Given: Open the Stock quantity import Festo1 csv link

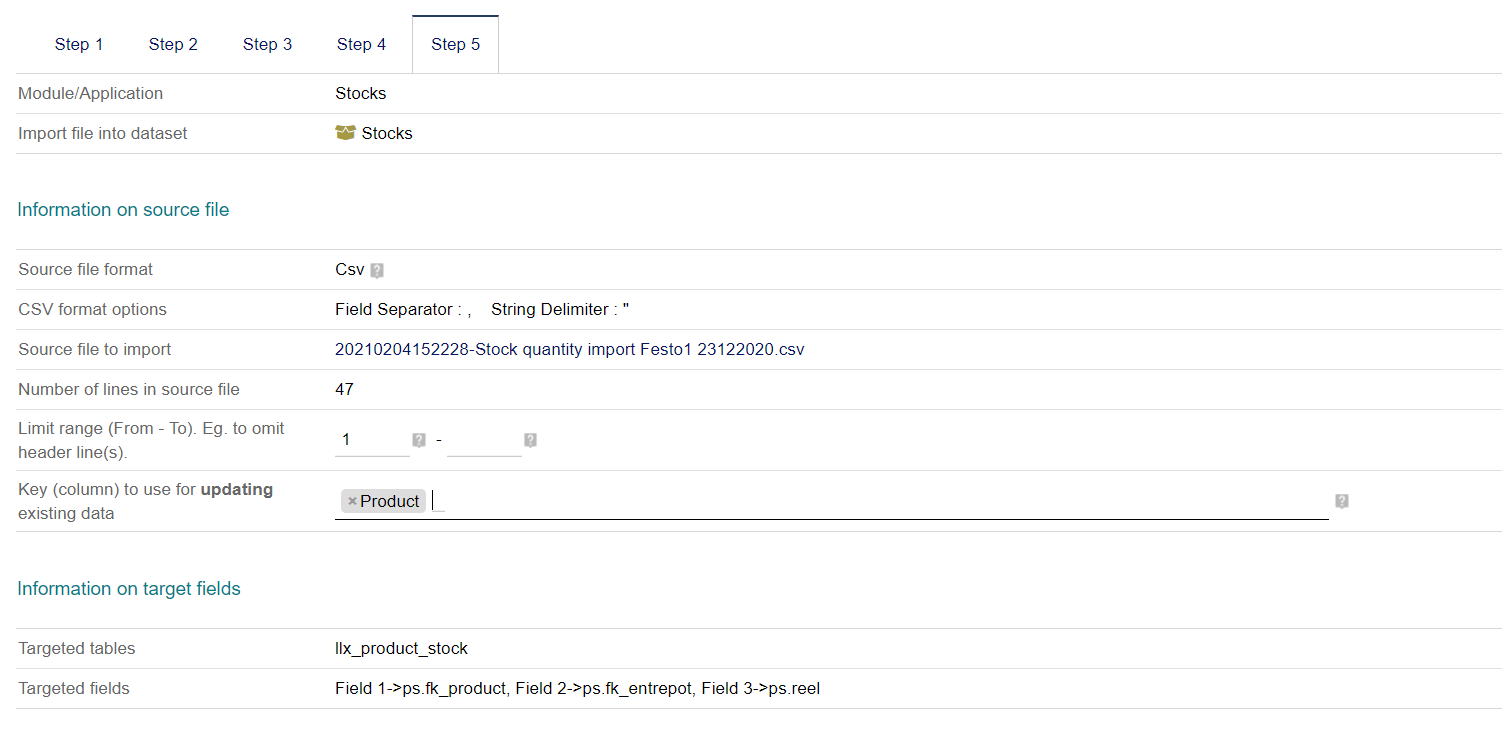Looking at the screenshot, I should click(x=570, y=349).
